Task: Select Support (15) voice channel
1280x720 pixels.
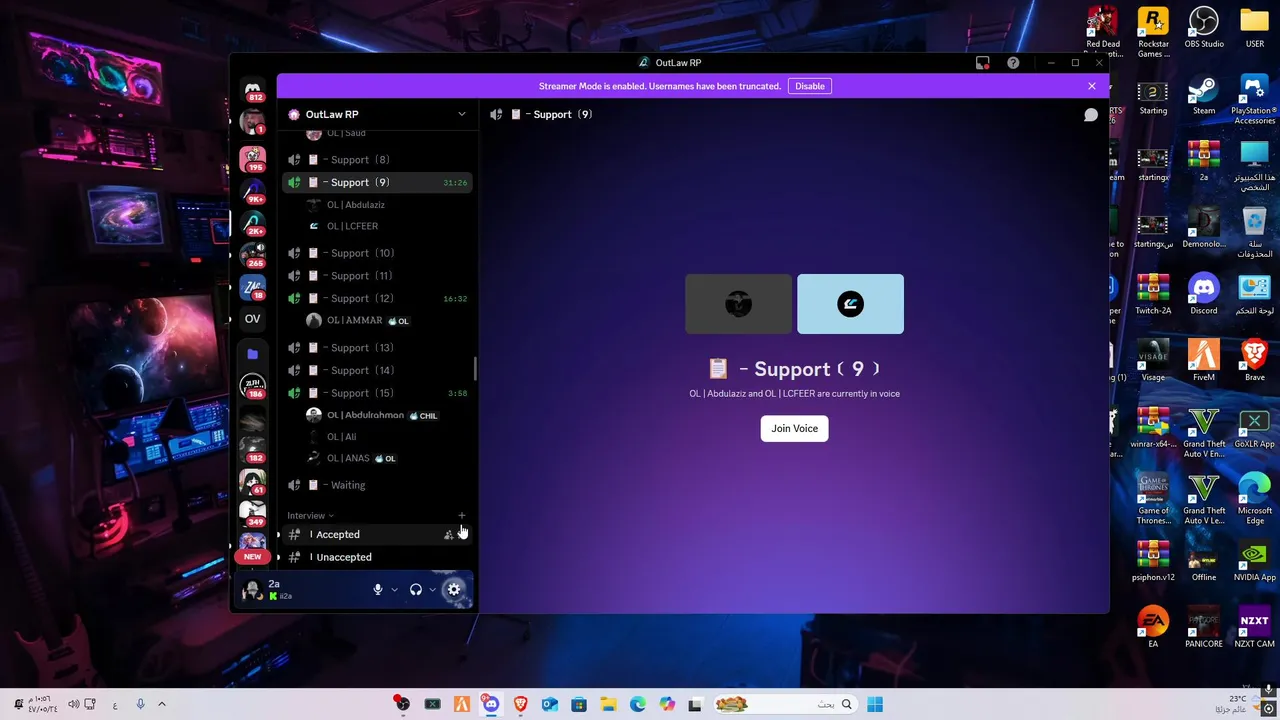Action: [377, 393]
